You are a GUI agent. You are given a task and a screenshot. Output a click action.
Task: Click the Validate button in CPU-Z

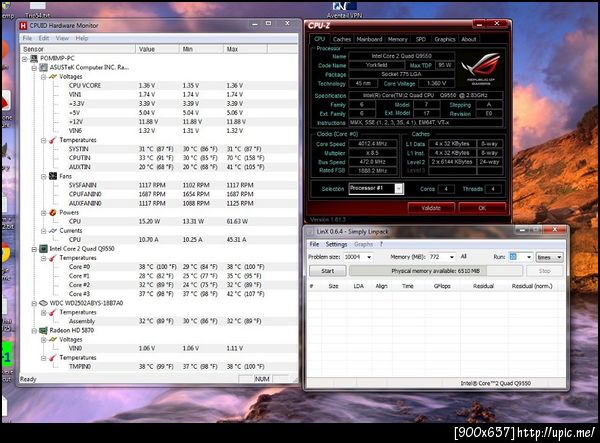pyautogui.click(x=431, y=208)
